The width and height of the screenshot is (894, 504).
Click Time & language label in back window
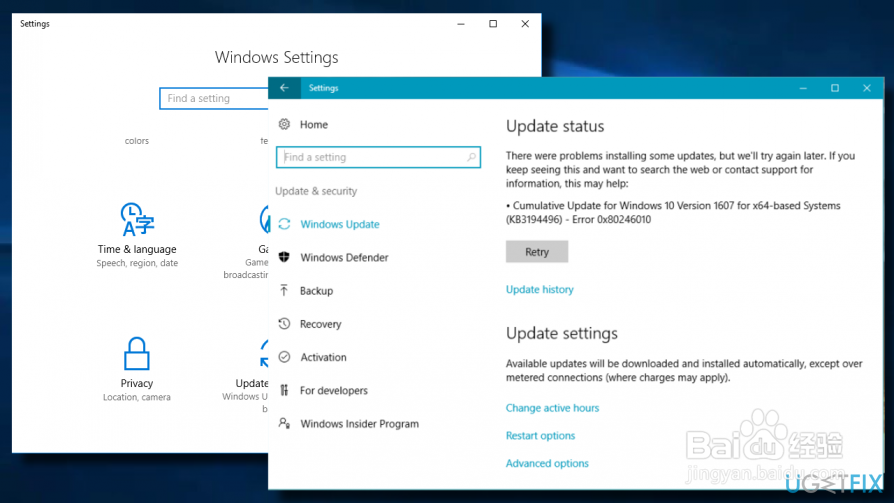click(137, 249)
